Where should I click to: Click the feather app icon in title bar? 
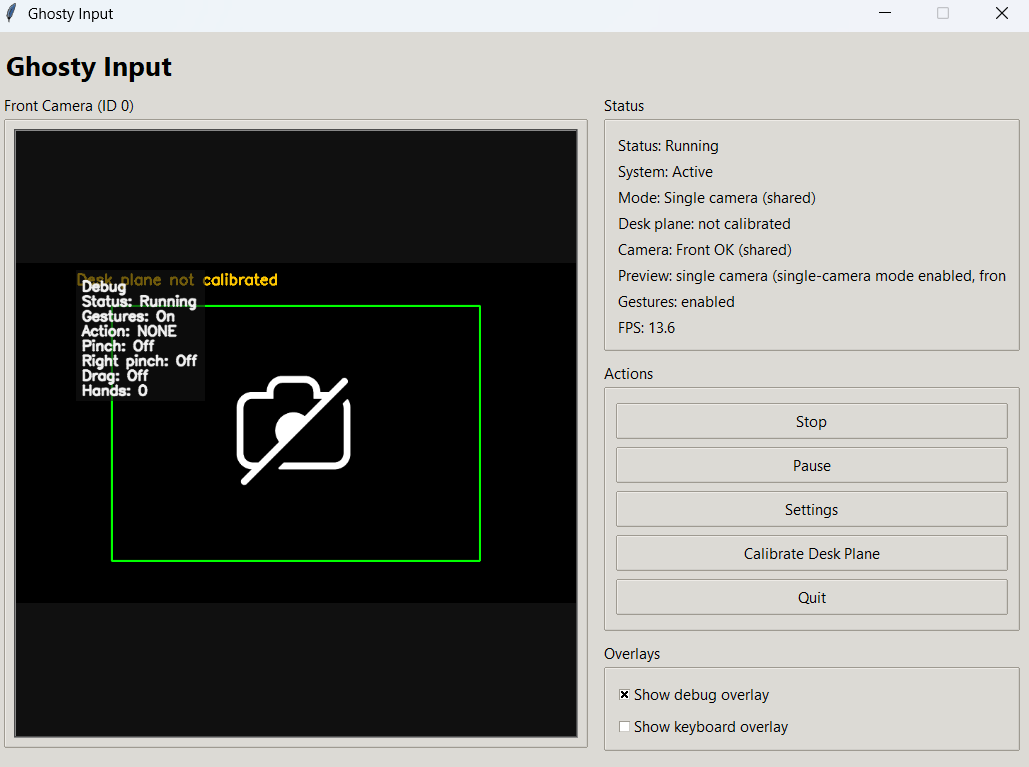(11, 13)
